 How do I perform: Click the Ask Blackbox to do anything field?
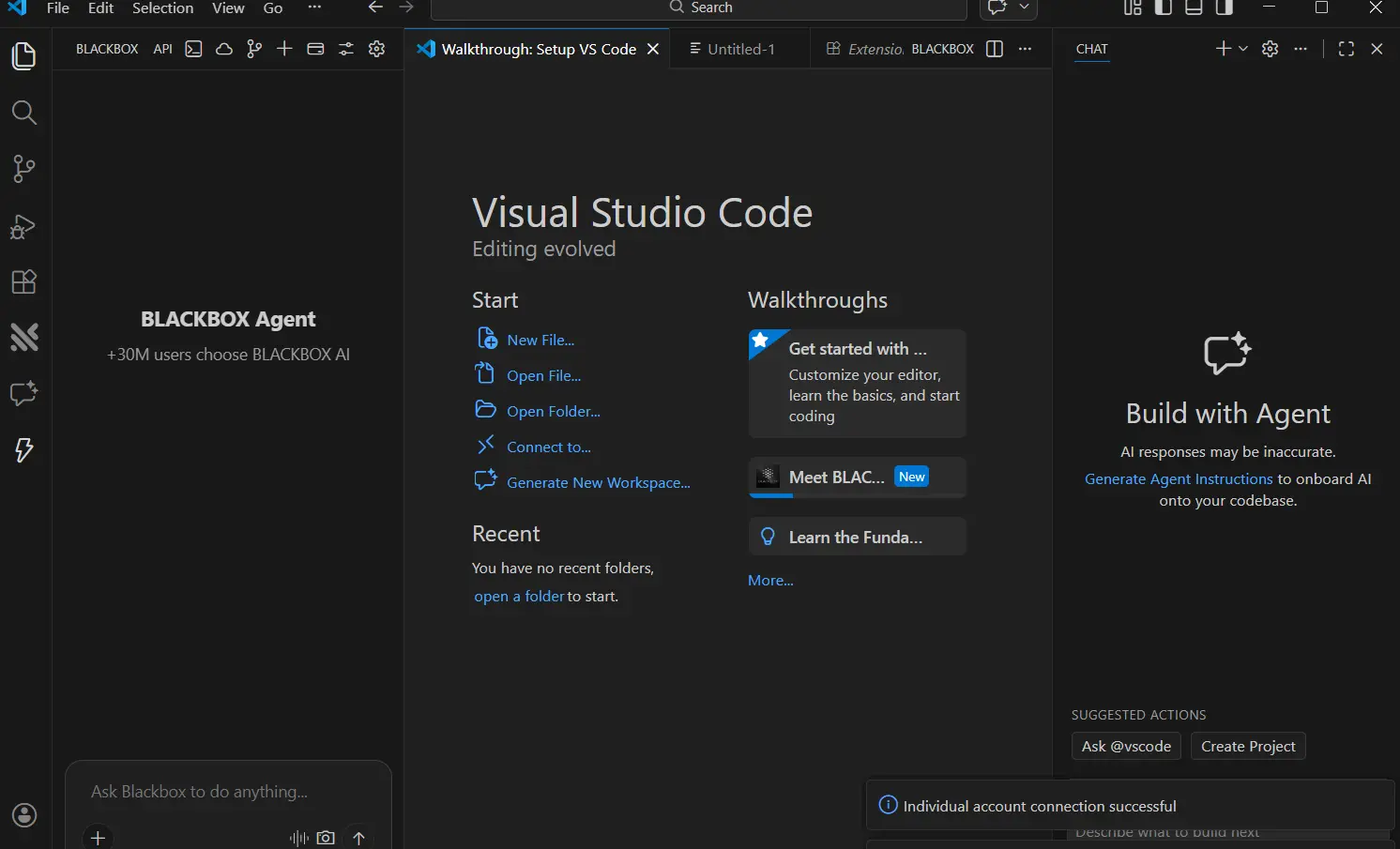pos(228,792)
